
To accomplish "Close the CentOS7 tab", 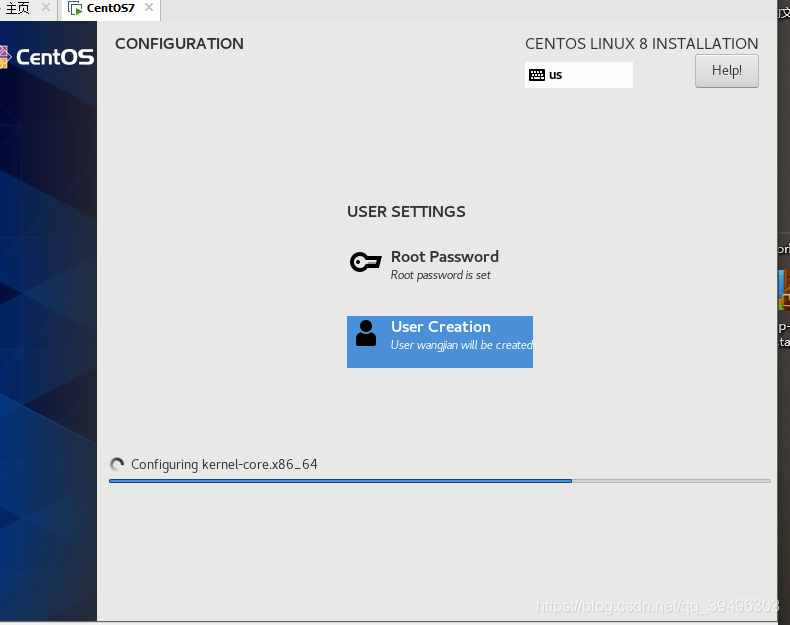I will pos(149,8).
